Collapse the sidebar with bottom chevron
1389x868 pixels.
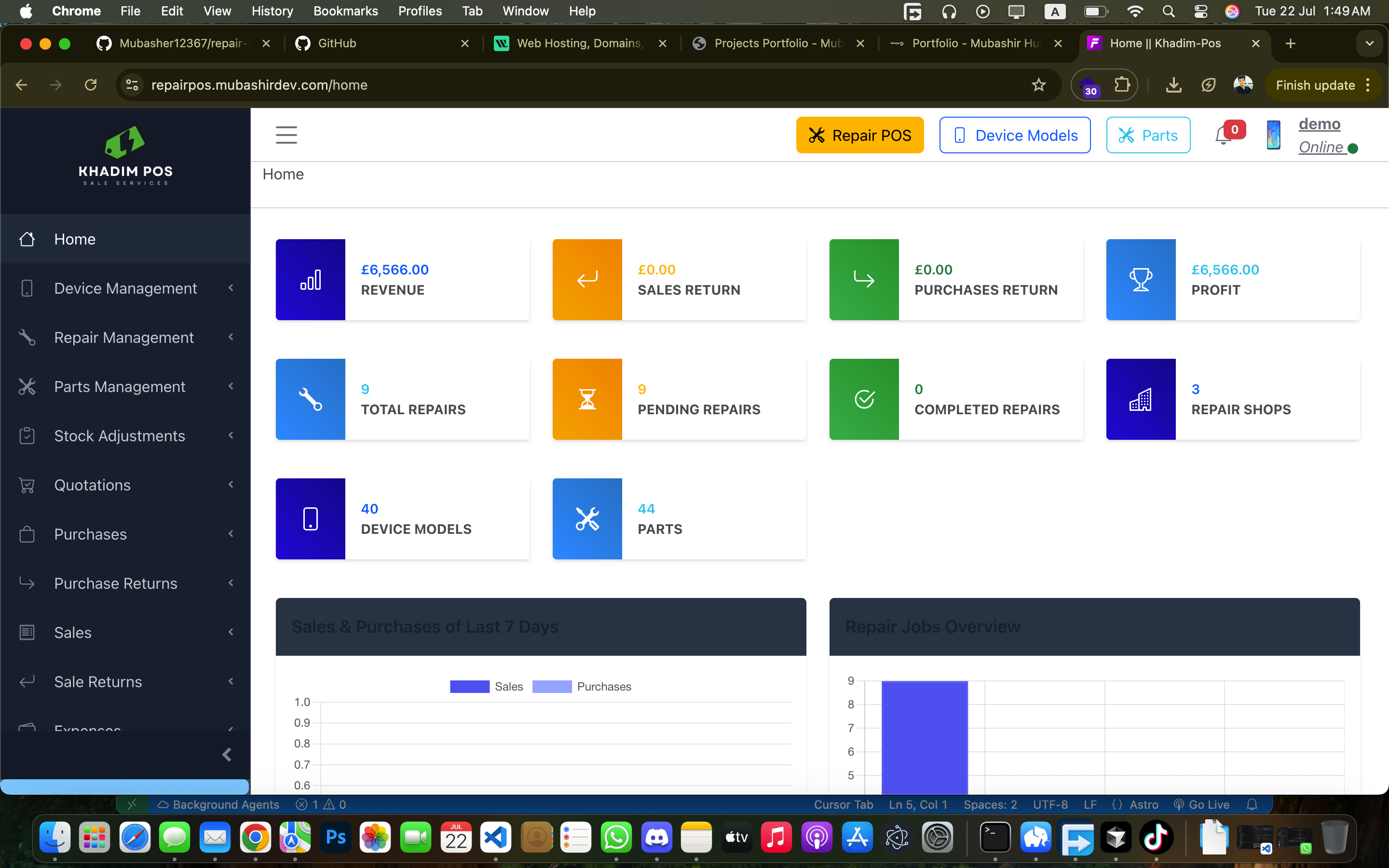pos(227,754)
